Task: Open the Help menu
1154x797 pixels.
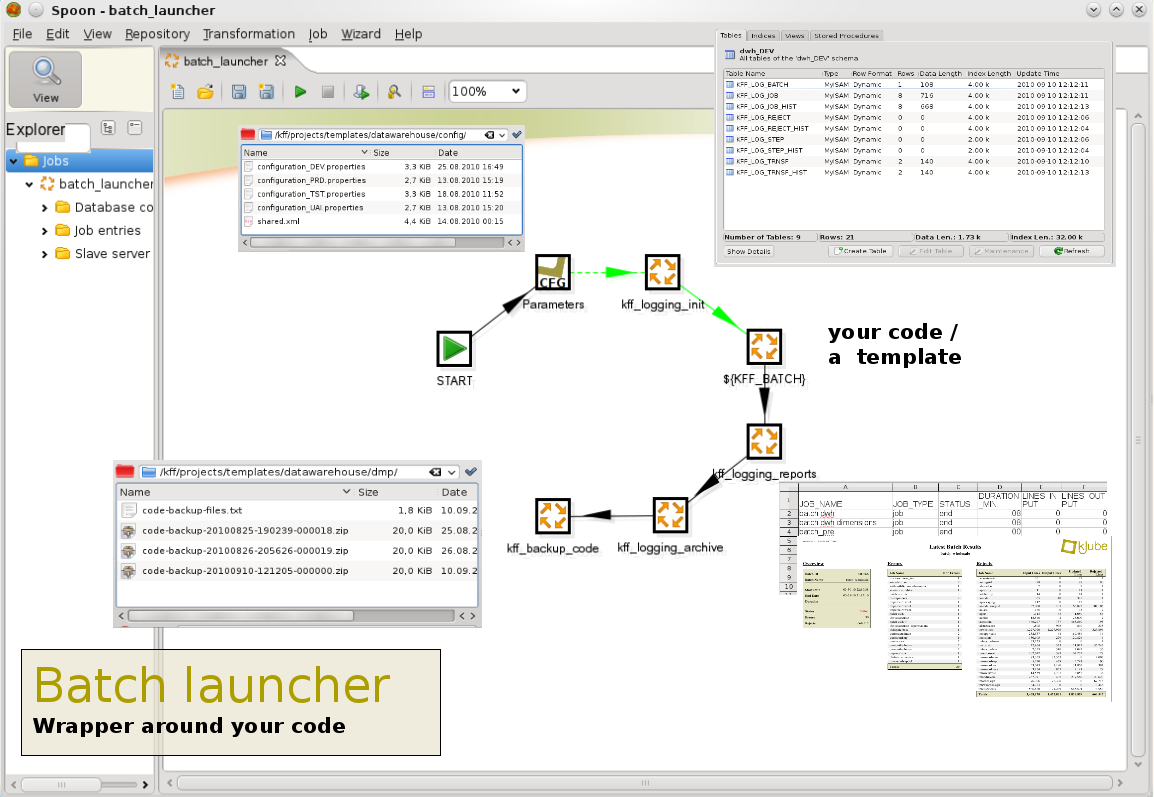Action: tap(408, 34)
